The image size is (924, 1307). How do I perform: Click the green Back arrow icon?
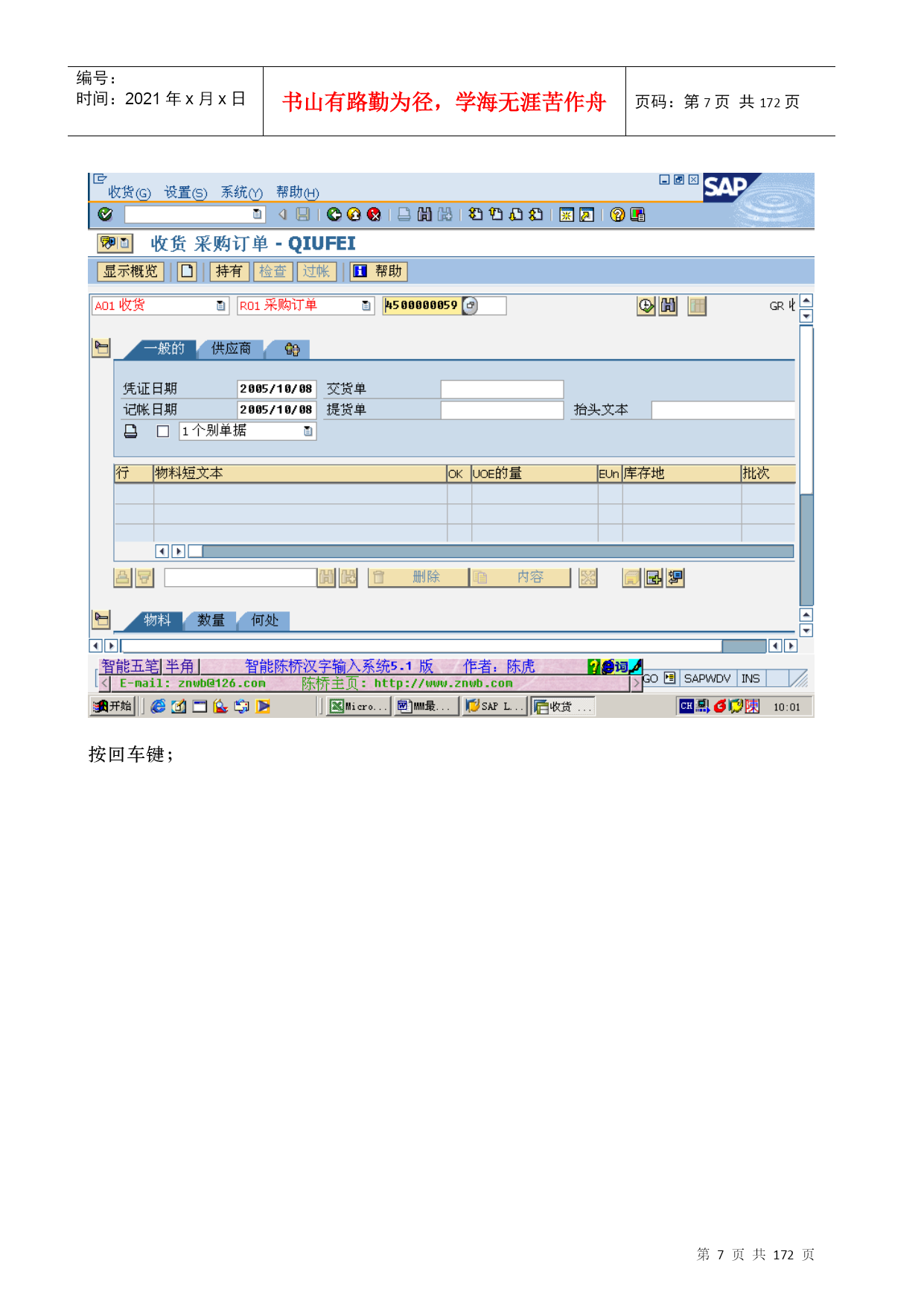tap(334, 214)
